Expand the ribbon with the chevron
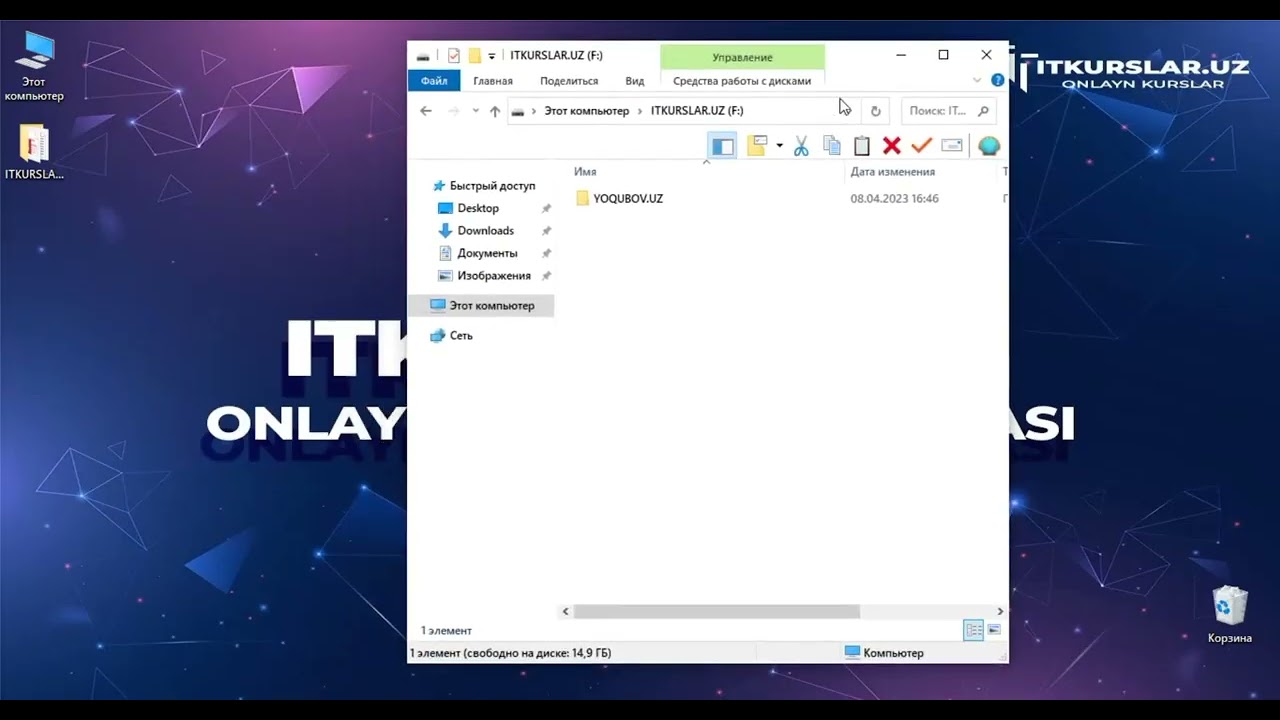The height and width of the screenshot is (720, 1280). [977, 80]
